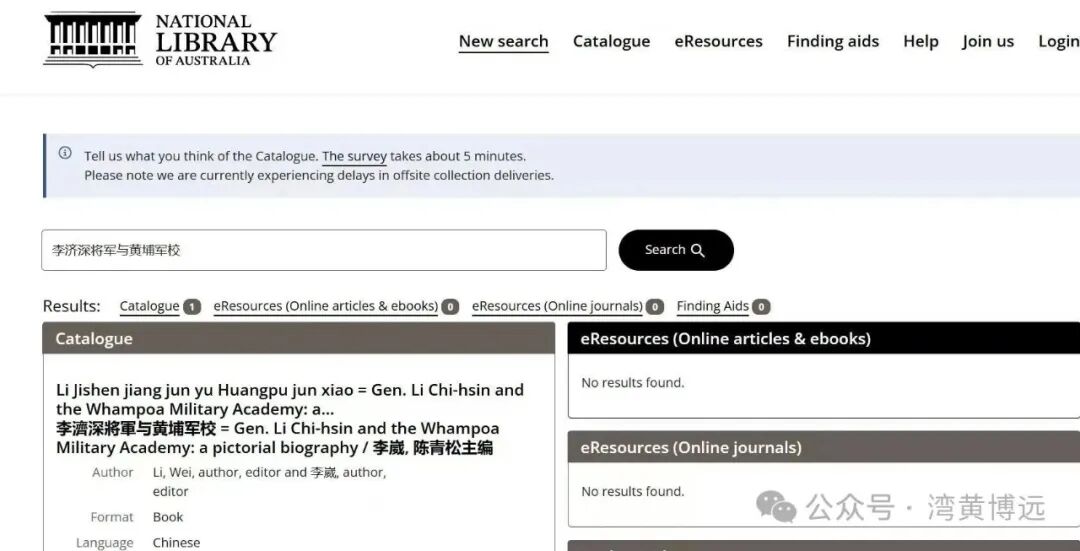The width and height of the screenshot is (1080, 551).
Task: Go to the Join us page
Action: click(x=988, y=41)
